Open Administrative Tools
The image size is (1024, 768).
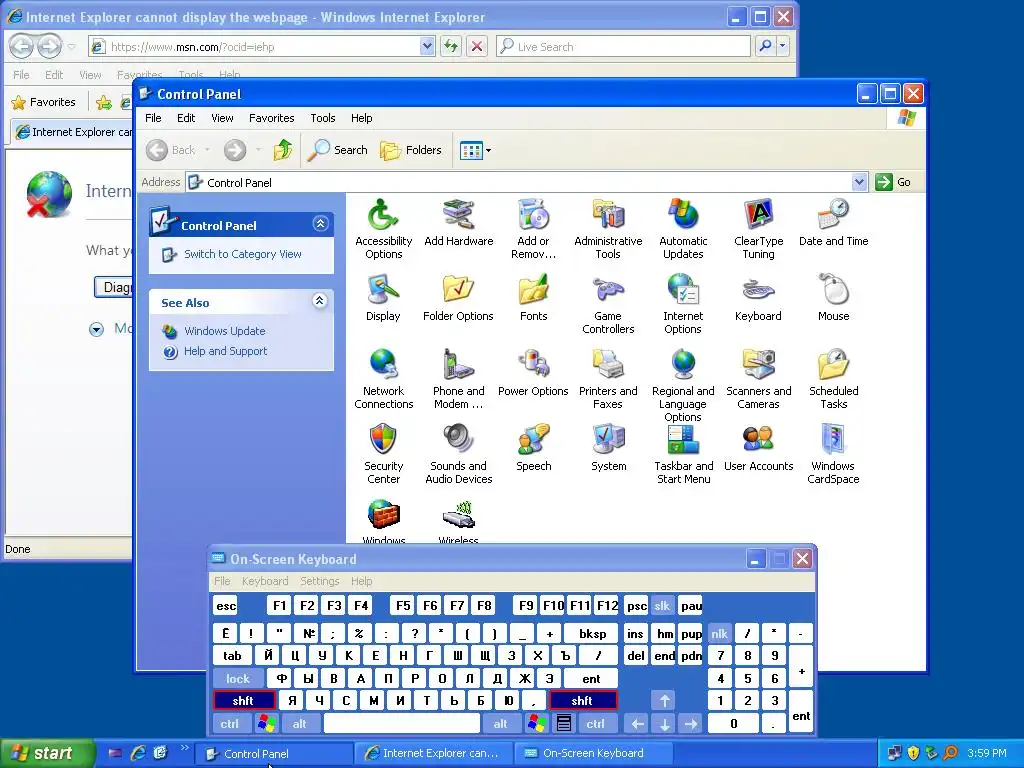(608, 229)
